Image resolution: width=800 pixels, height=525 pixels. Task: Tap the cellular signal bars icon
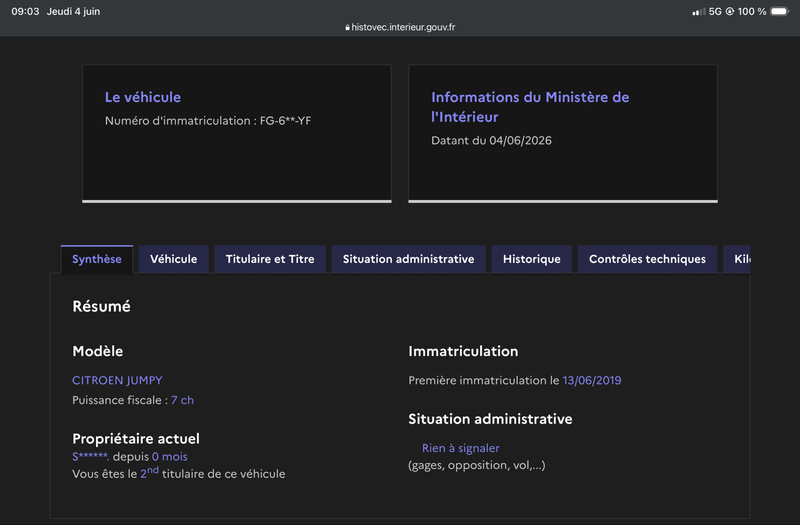pos(698,11)
